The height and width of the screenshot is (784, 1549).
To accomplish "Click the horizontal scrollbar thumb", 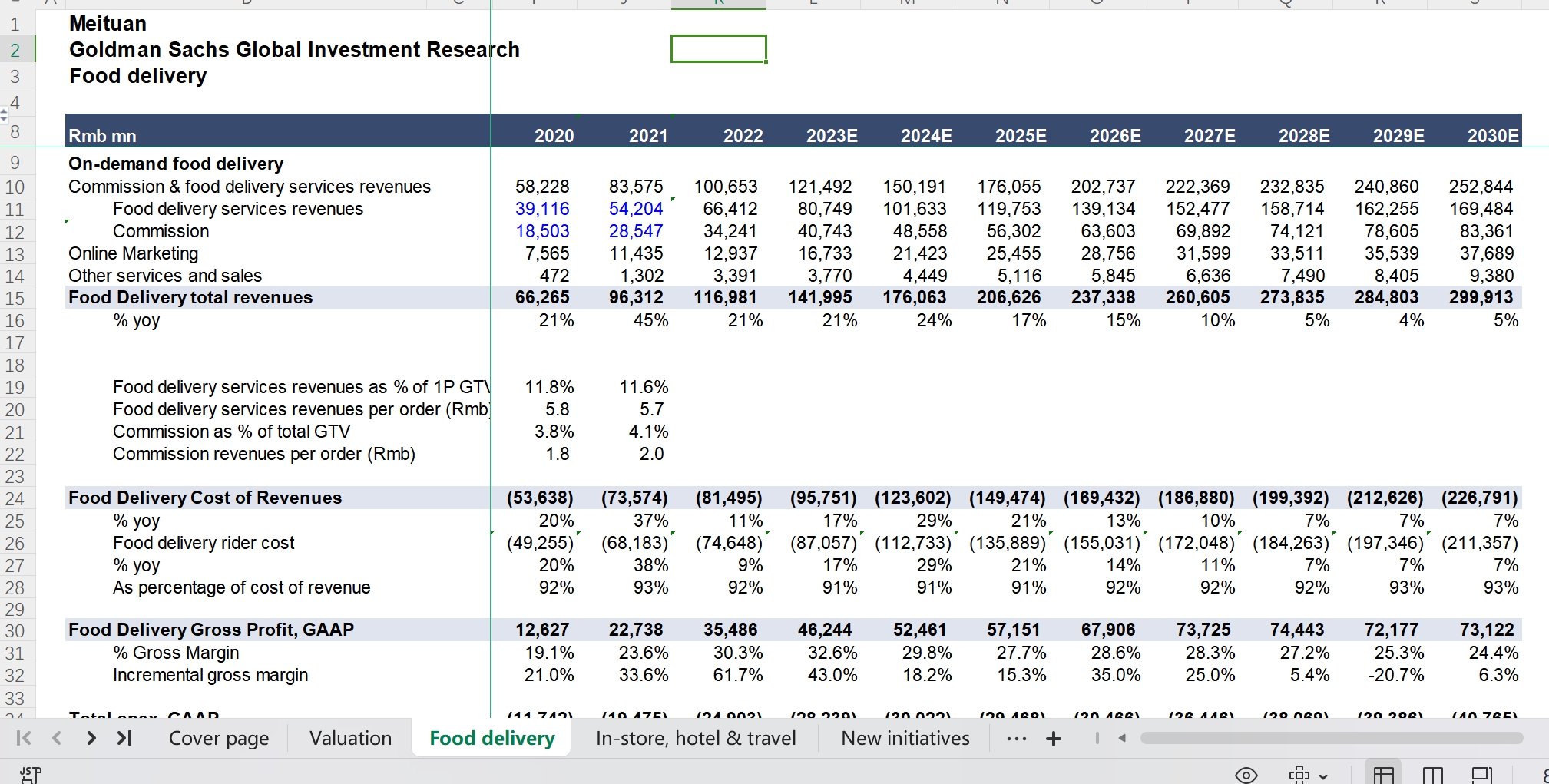I will point(1332,738).
